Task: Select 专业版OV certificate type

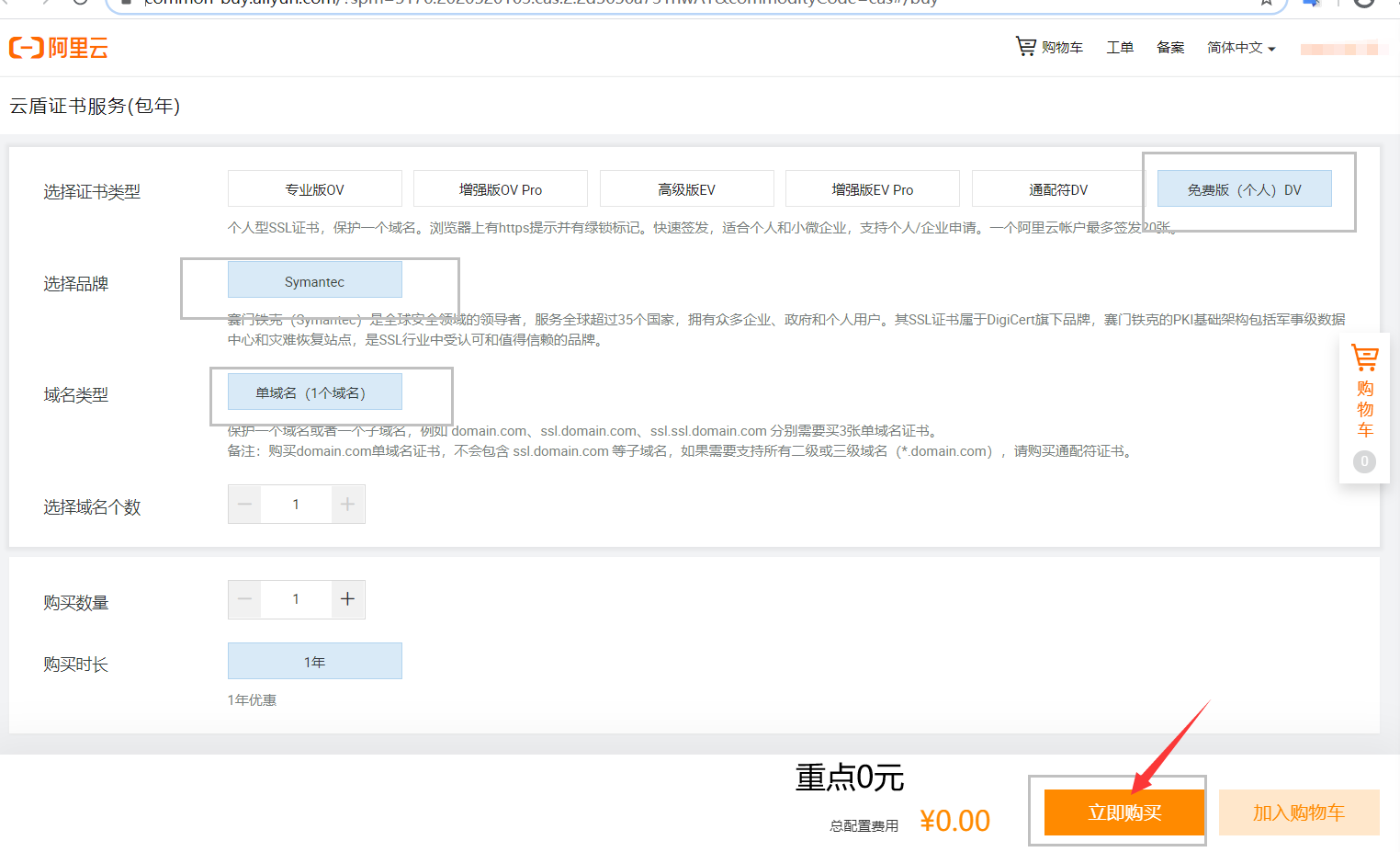Action: coord(315,189)
